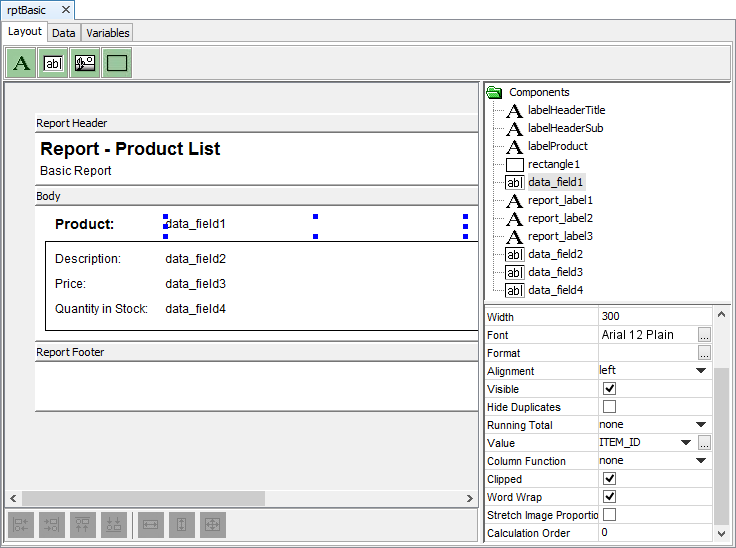
Task: Expand the Column Function dropdown
Action: click(701, 461)
